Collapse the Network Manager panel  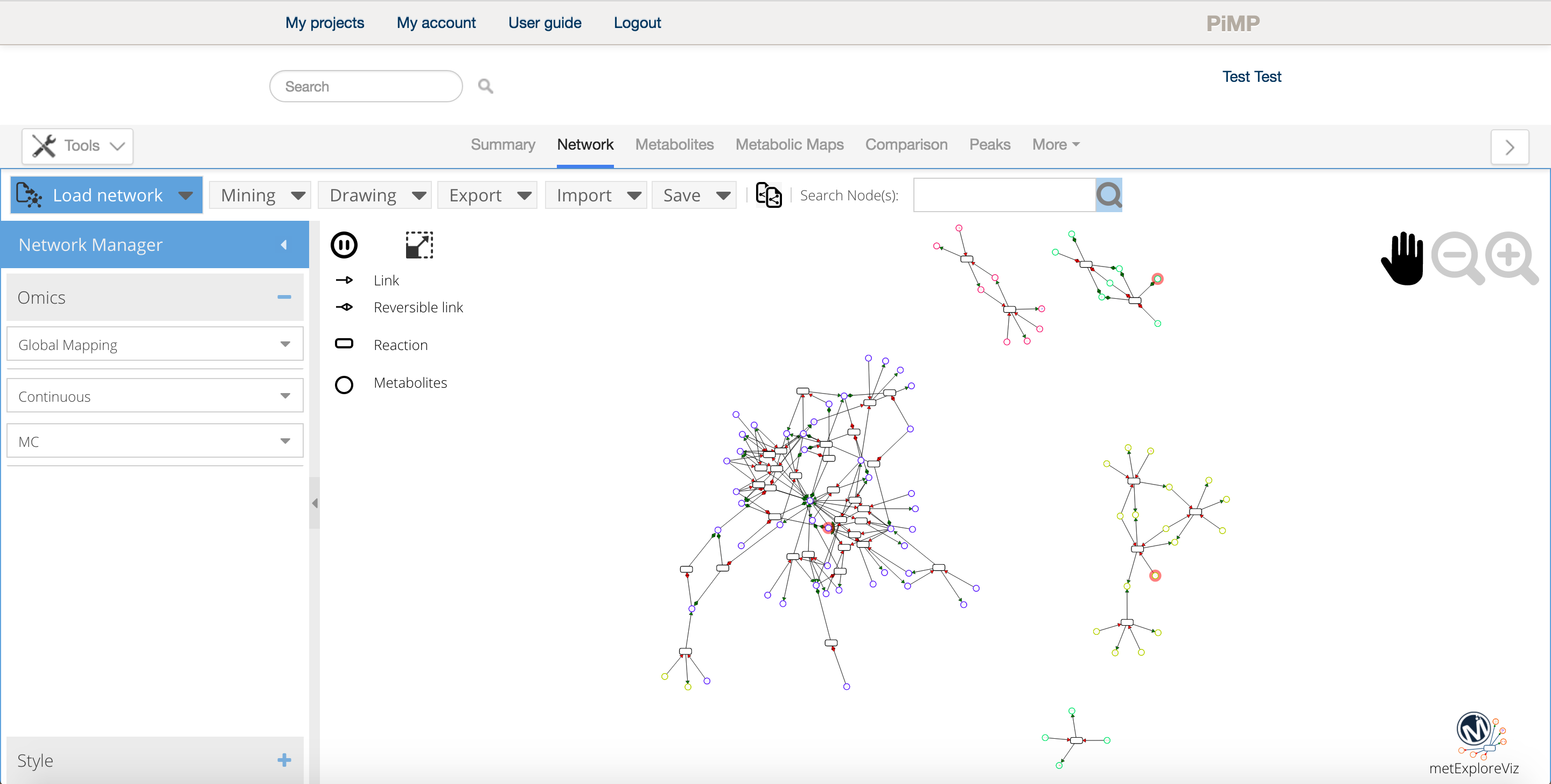(x=284, y=244)
